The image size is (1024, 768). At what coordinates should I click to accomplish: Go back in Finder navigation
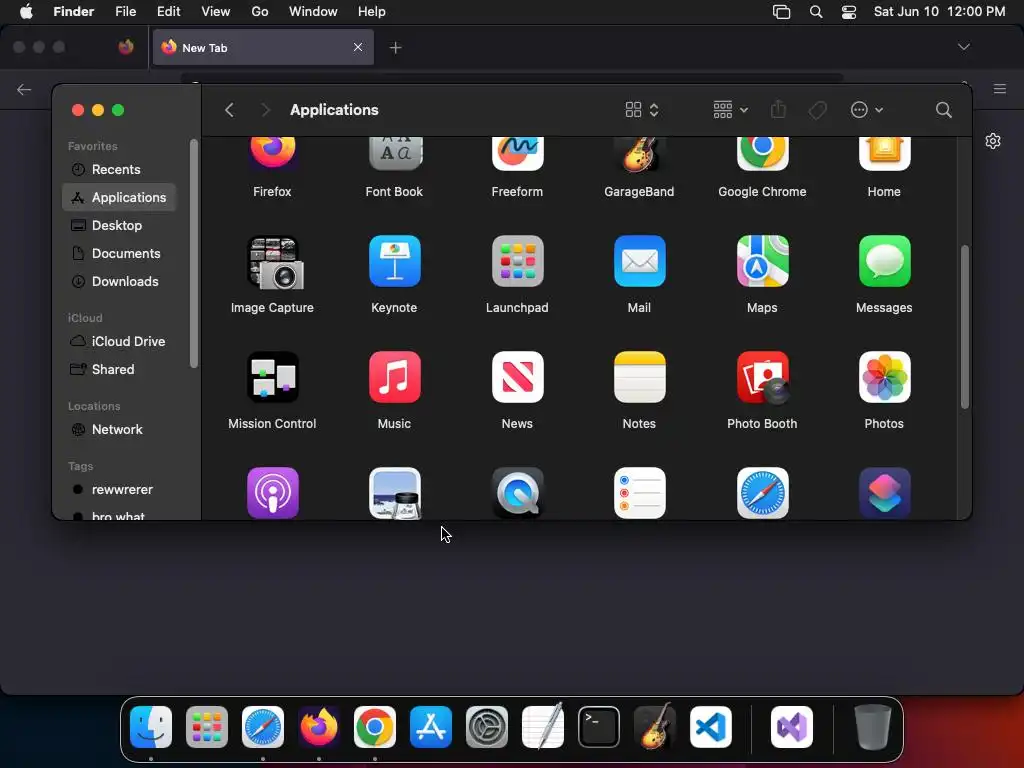coord(229,110)
